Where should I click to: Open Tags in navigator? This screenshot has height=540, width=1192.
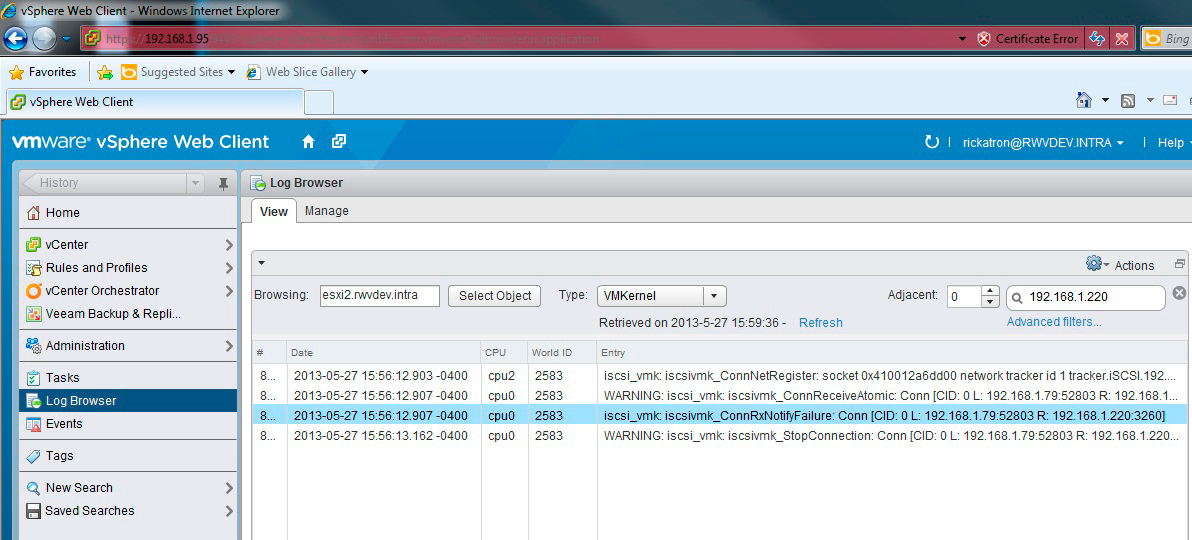point(128,456)
